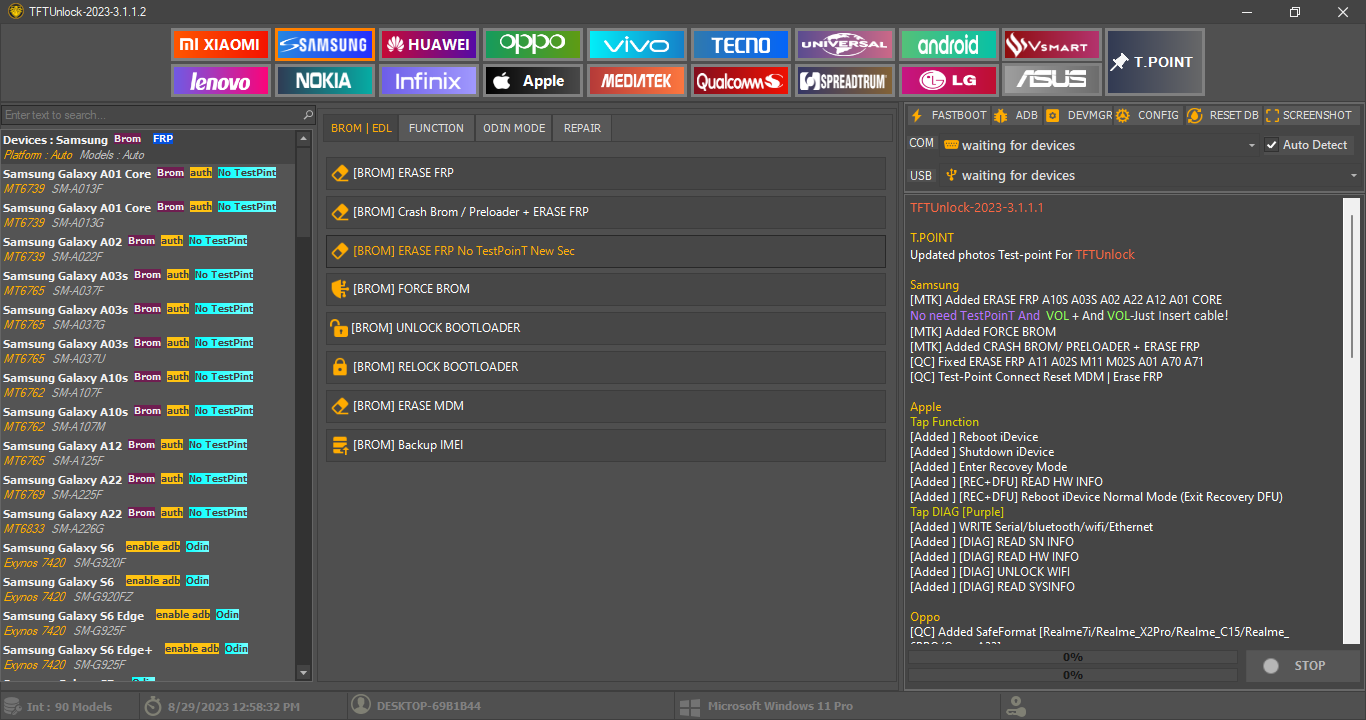Open the Nokia brand section
Image resolution: width=1366 pixels, height=720 pixels.
324,81
